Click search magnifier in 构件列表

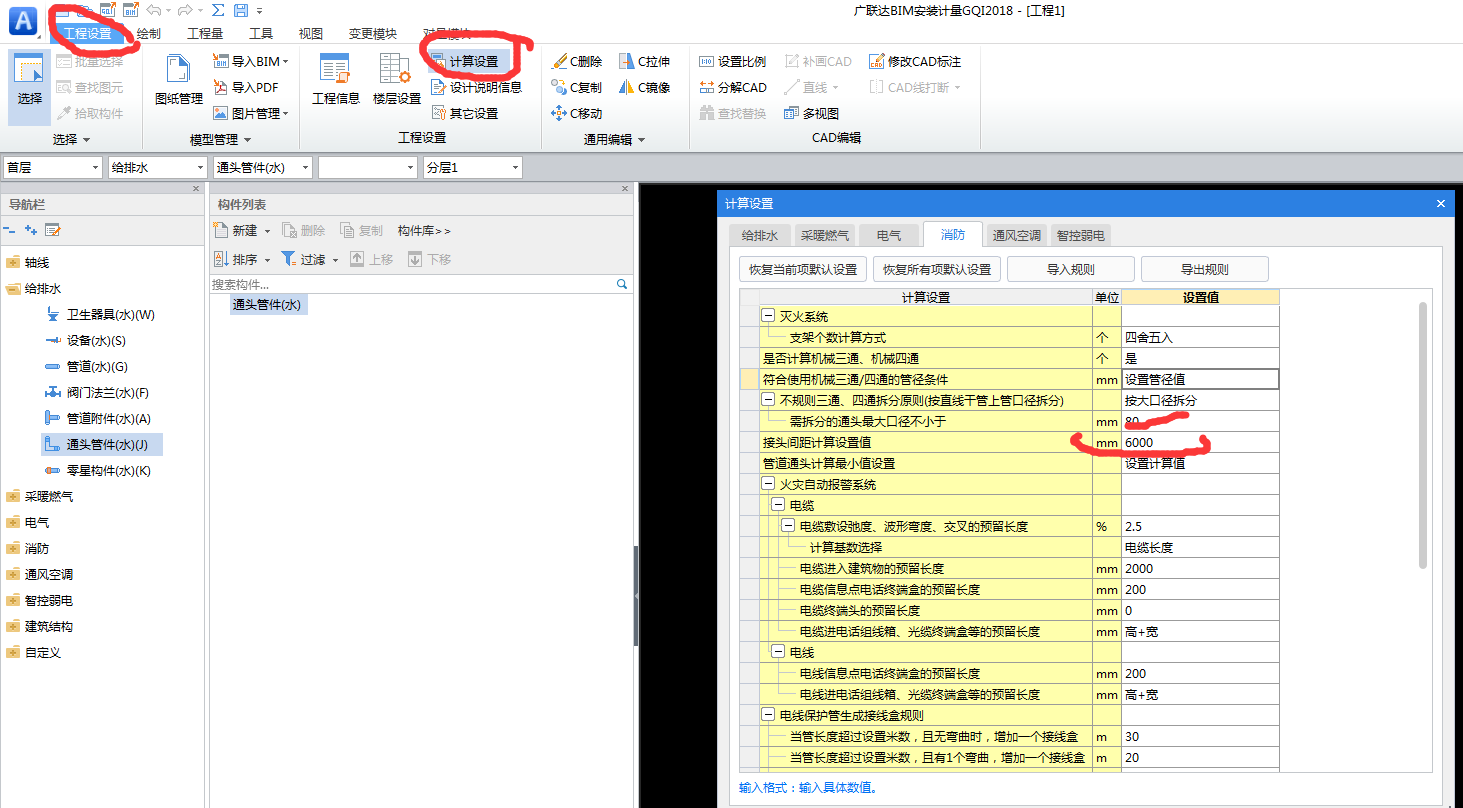point(622,285)
